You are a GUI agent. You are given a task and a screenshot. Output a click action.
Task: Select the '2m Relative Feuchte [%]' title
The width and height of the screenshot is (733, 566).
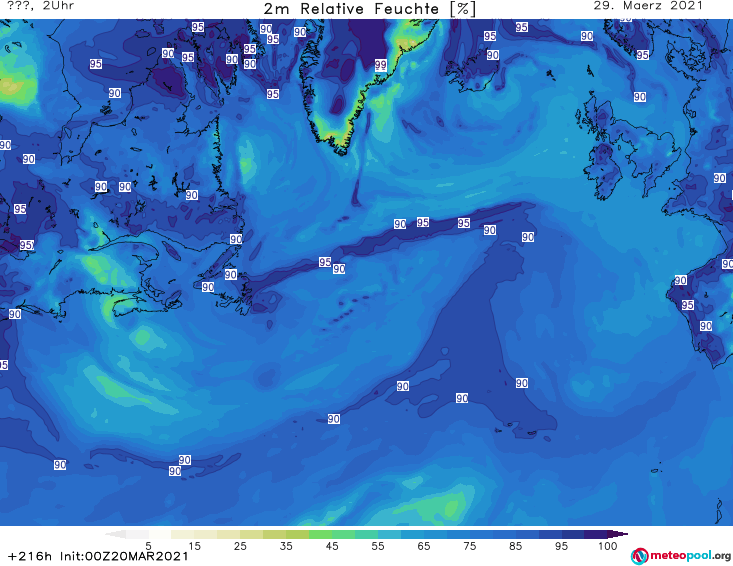(369, 9)
